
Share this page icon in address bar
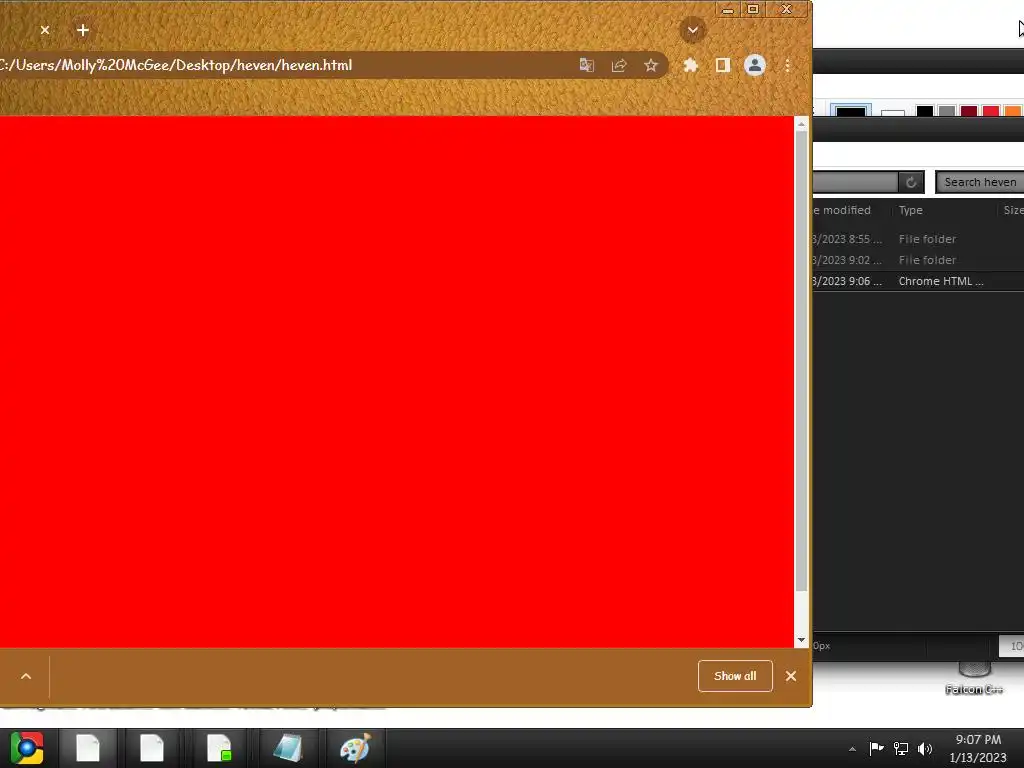pyautogui.click(x=618, y=65)
